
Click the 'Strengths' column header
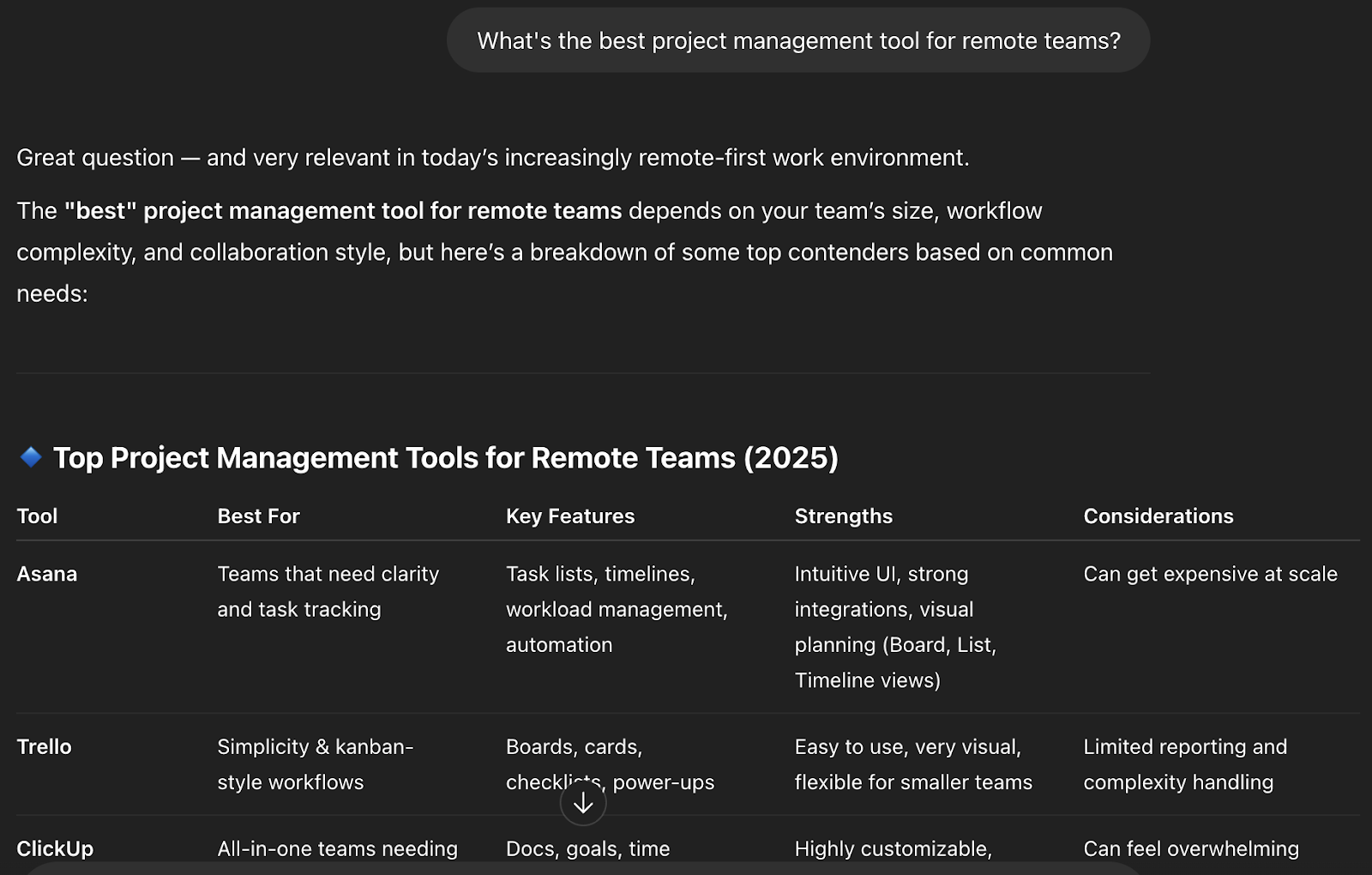pyautogui.click(x=844, y=516)
